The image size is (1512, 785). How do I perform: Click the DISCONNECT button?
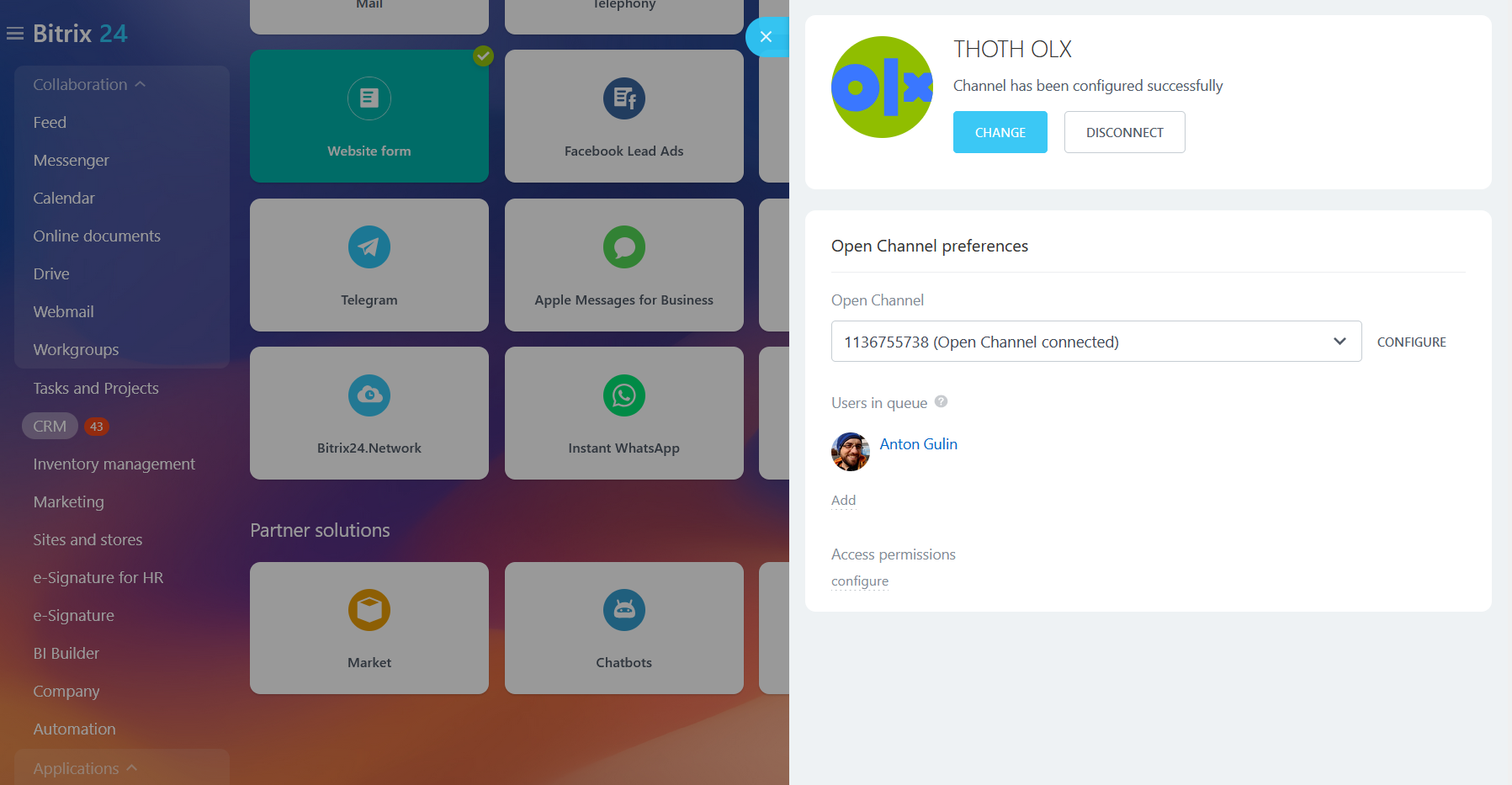coord(1125,132)
